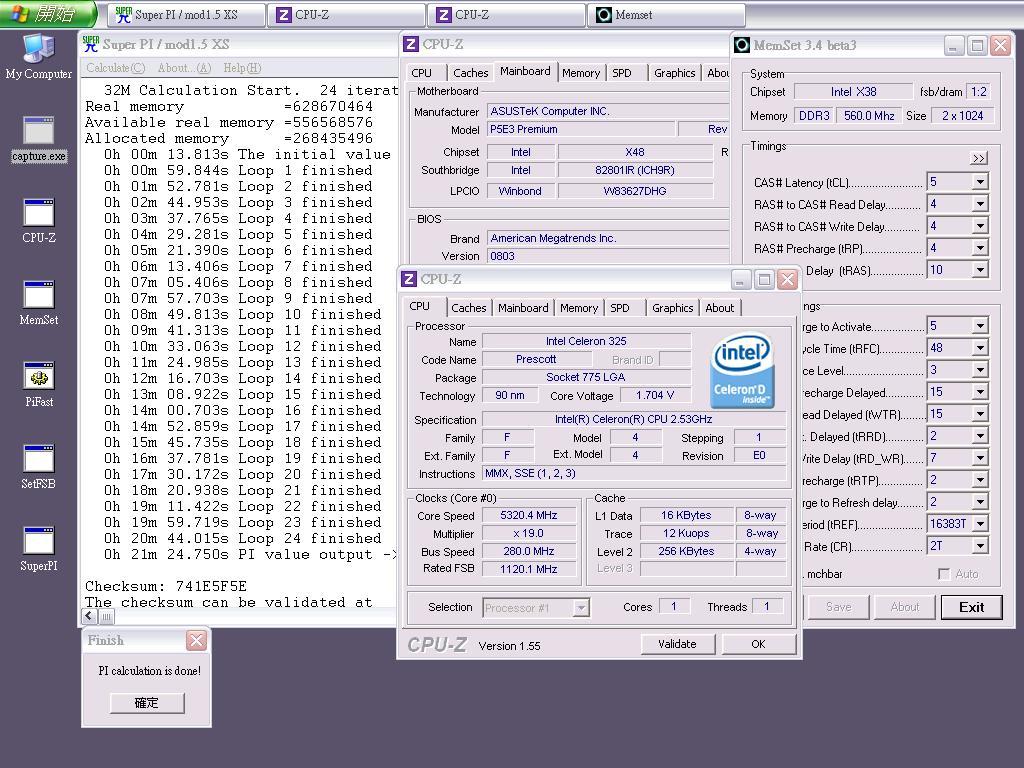This screenshot has height=768, width=1024.
Task: Open Help menu in Super PI
Action: 242,68
